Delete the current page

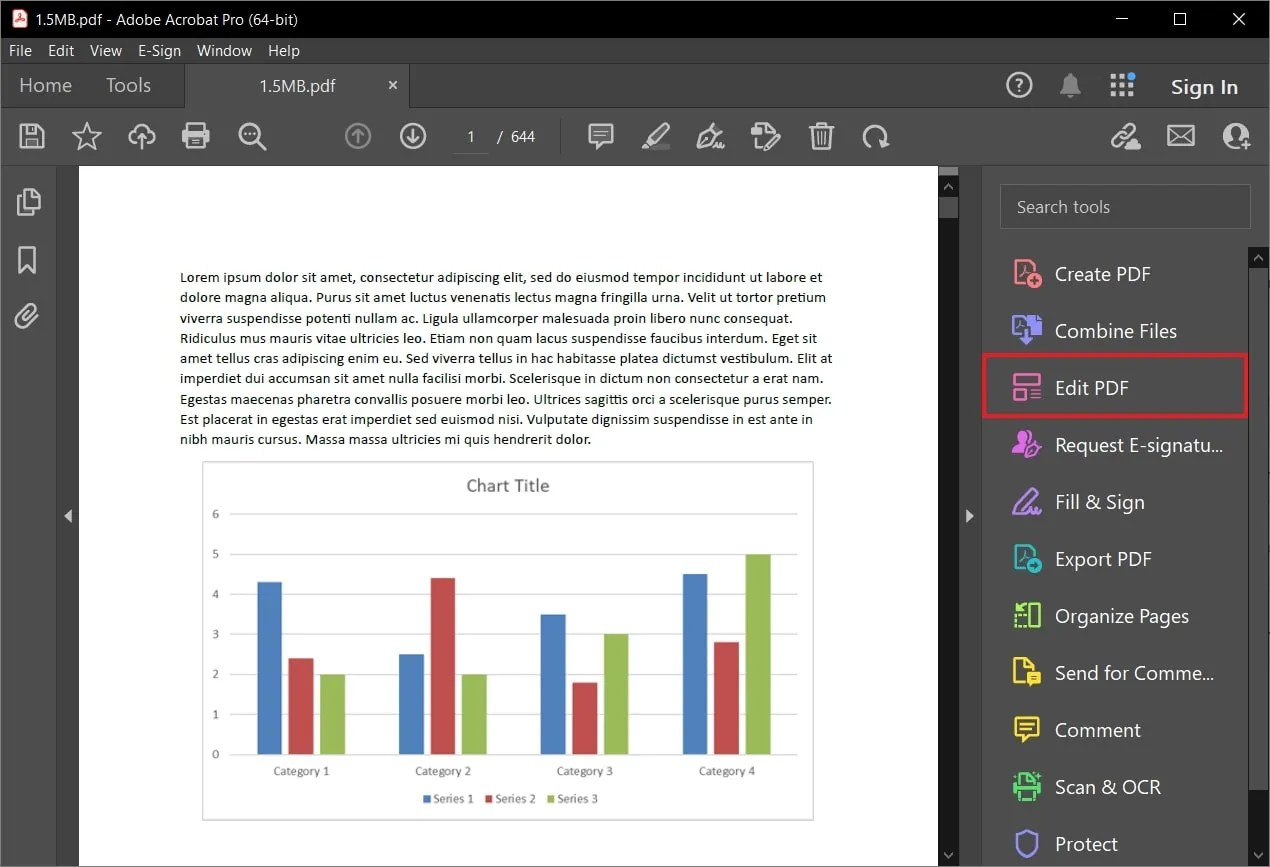pos(821,135)
